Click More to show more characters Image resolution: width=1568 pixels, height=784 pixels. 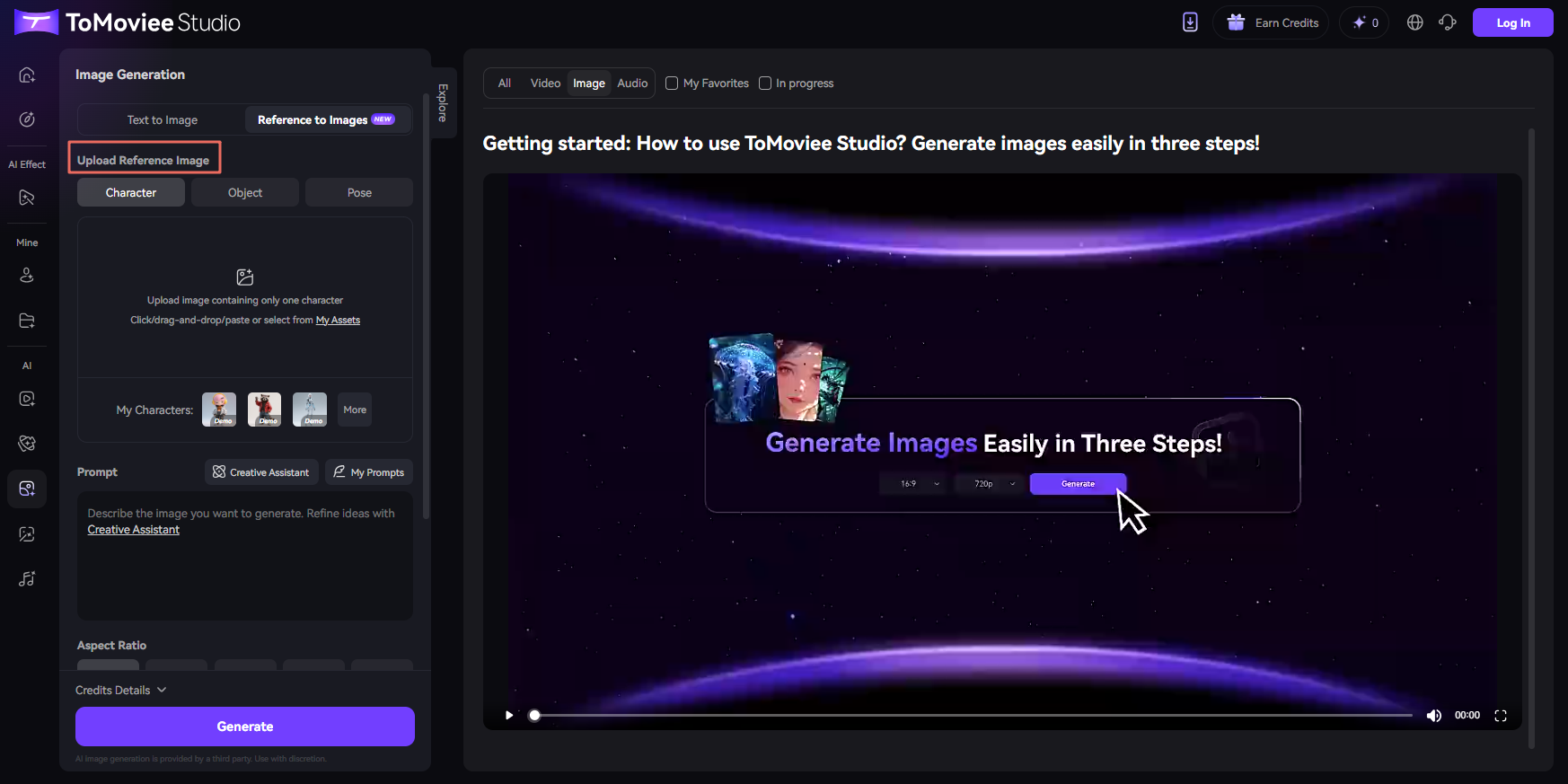coord(355,410)
